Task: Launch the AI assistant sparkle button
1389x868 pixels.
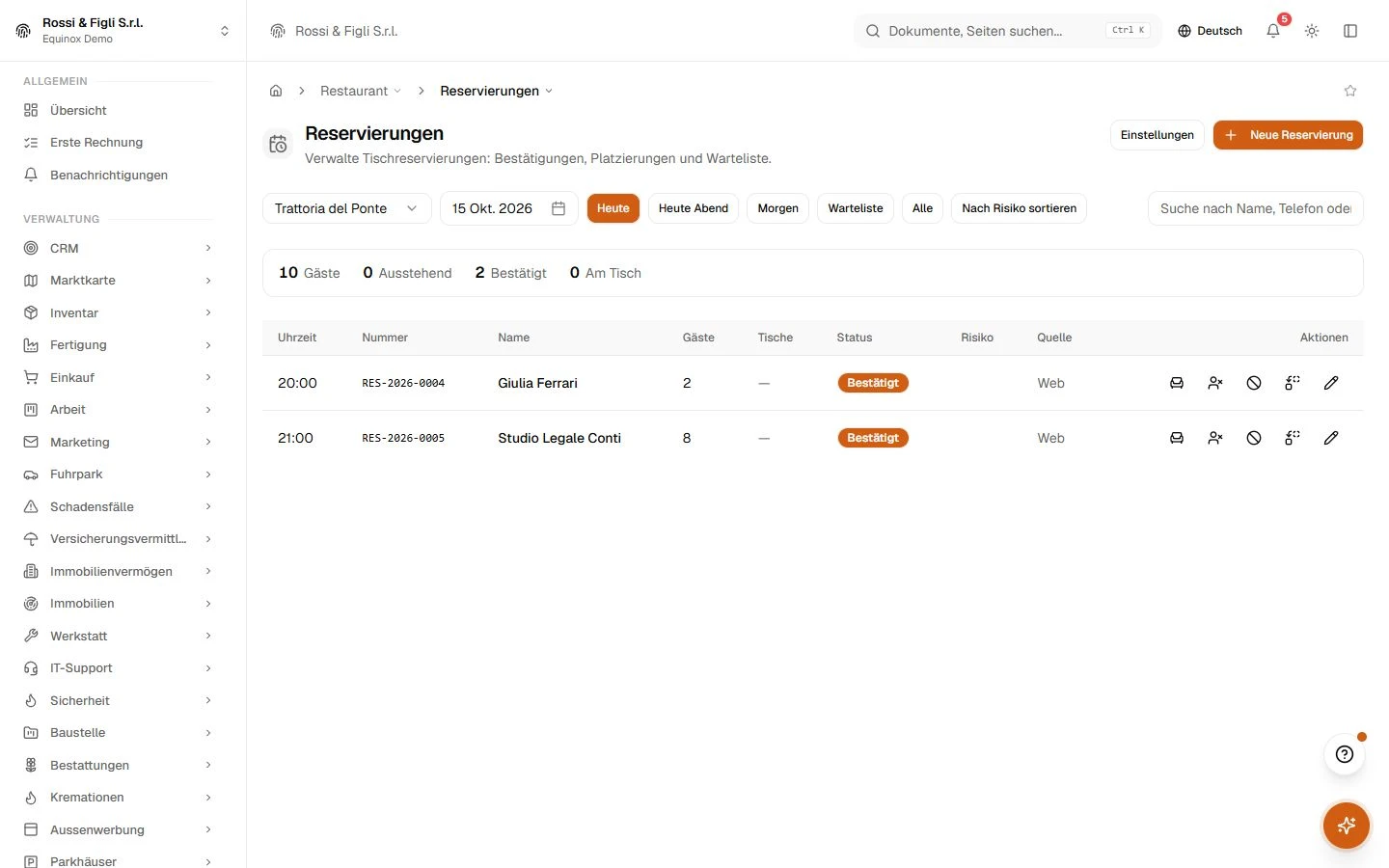Action: (x=1347, y=826)
